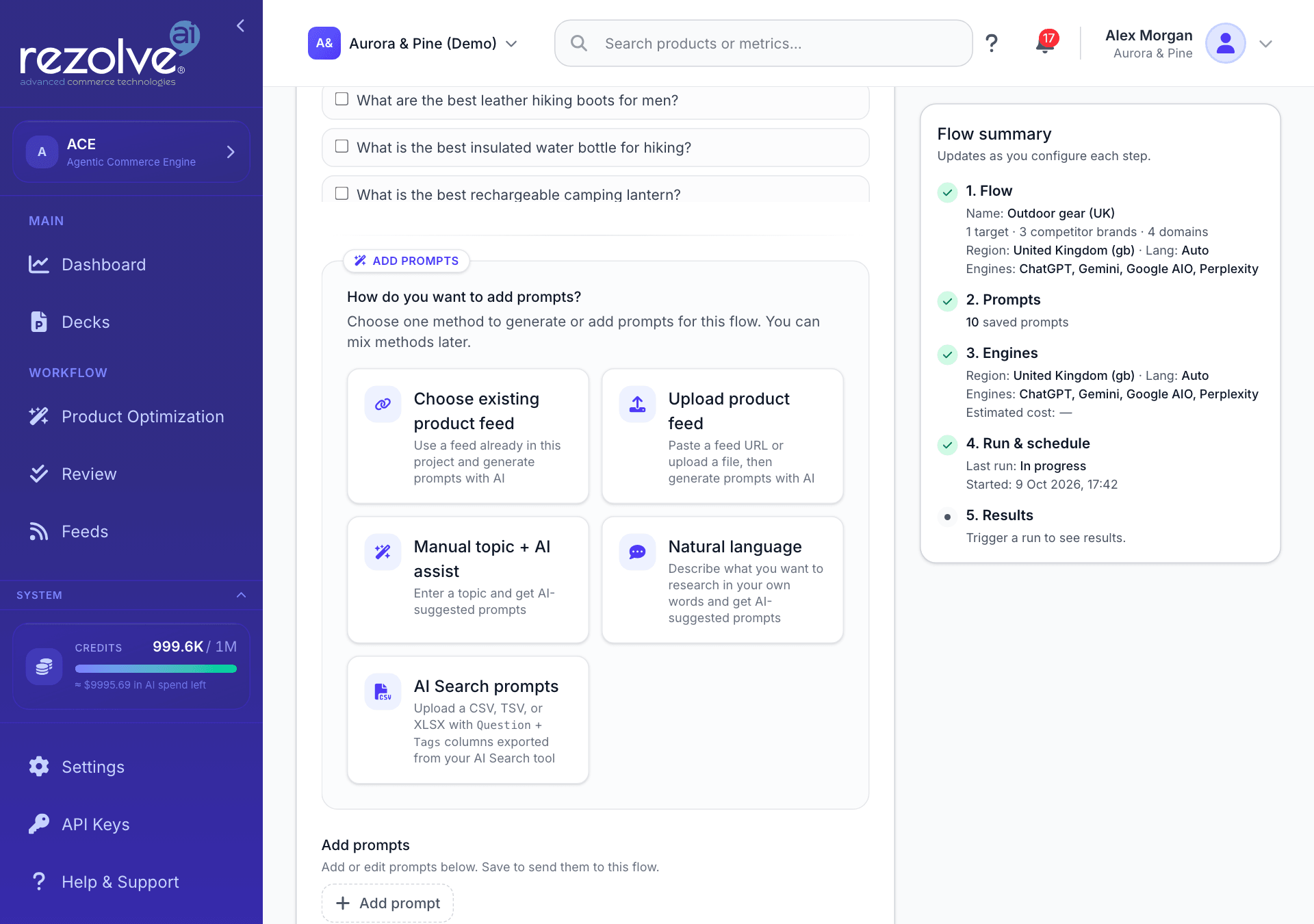
Task: Expand the user account menu chevron
Action: 1265,44
